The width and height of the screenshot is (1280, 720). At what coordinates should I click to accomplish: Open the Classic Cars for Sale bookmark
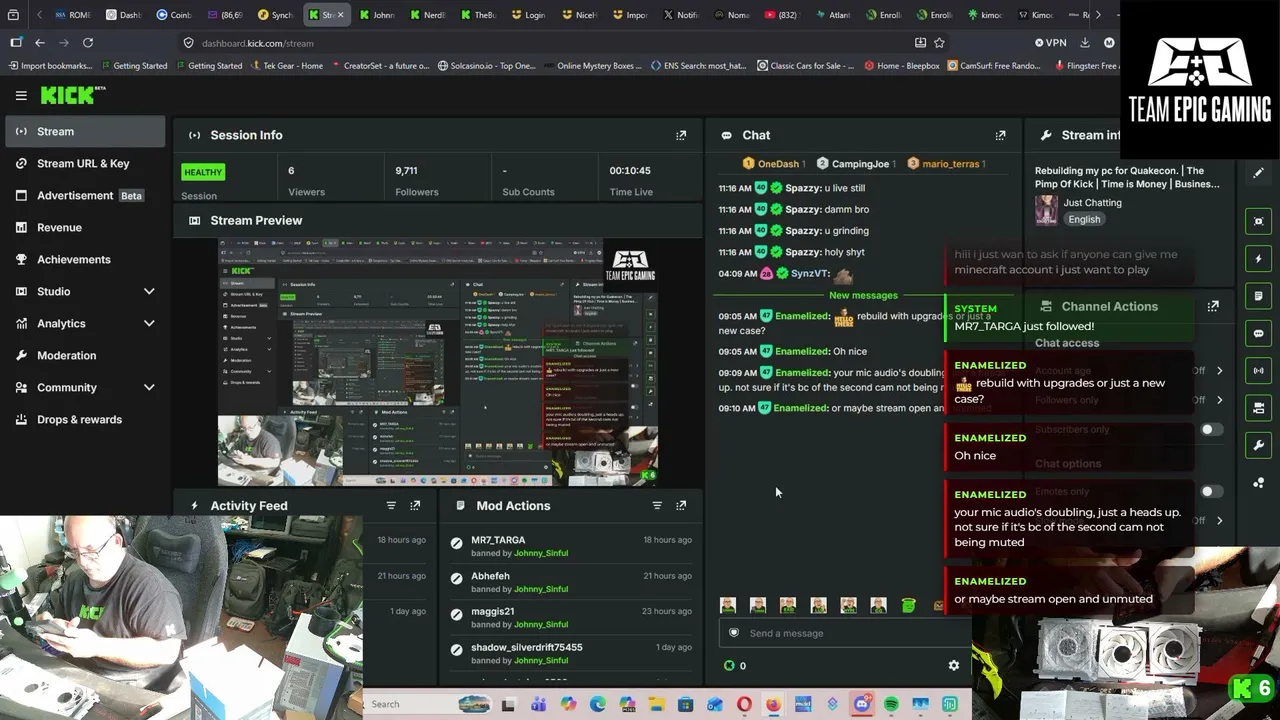(x=805, y=66)
